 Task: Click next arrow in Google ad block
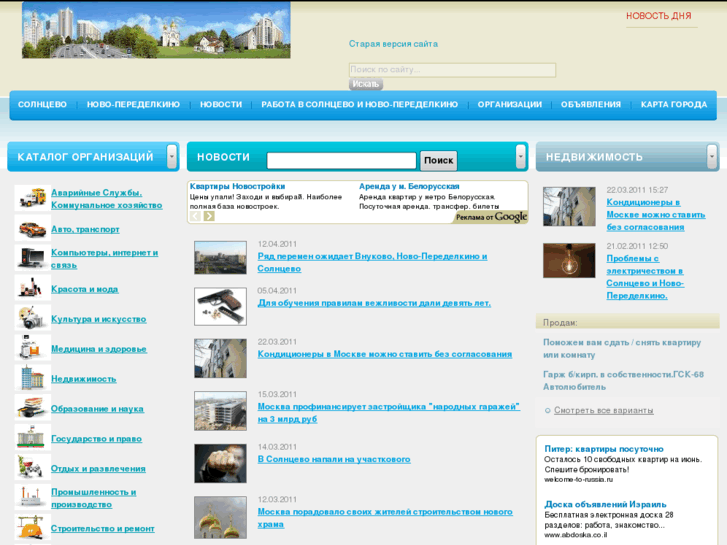pyautogui.click(x=209, y=216)
